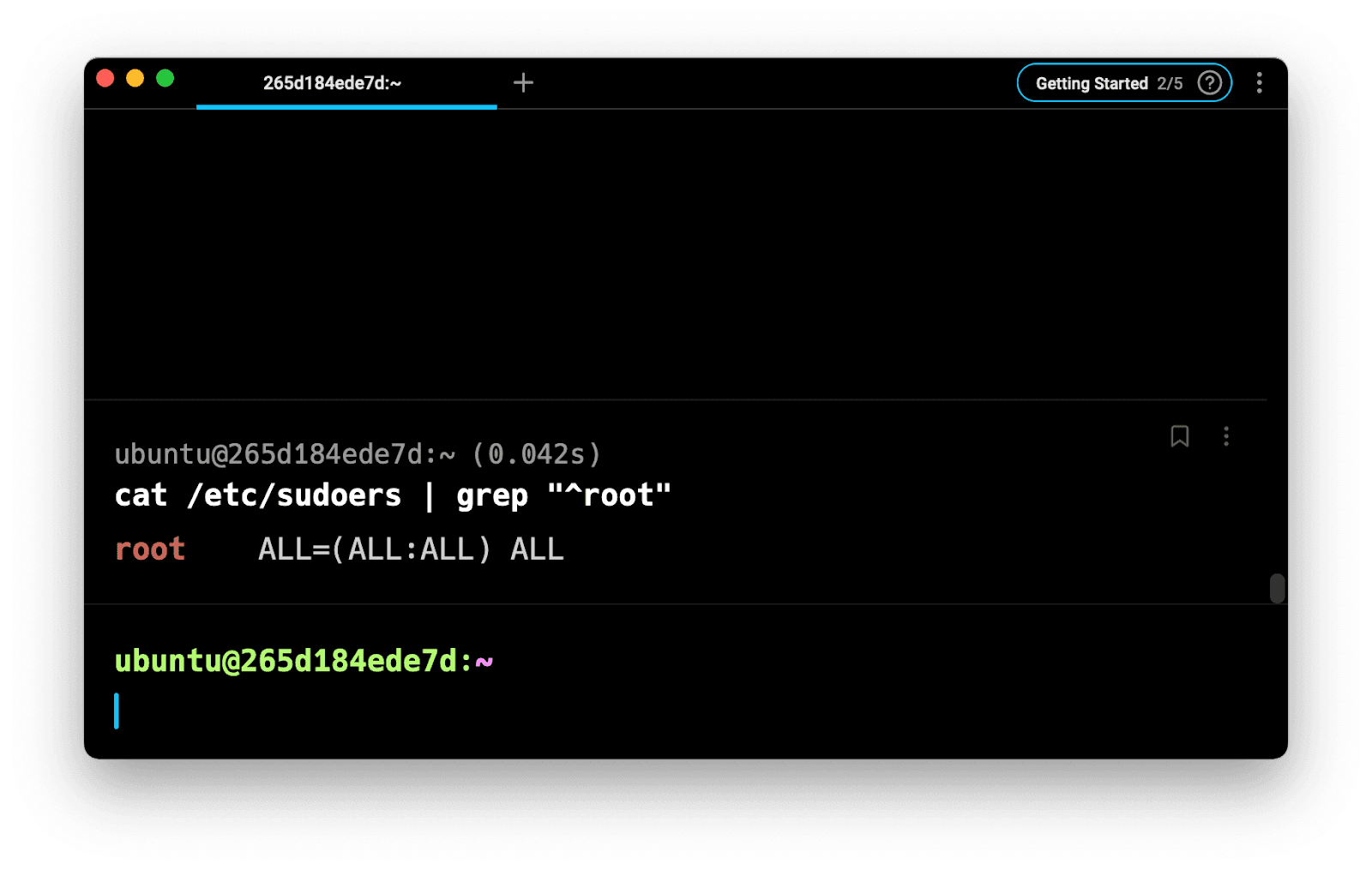Click the red root output word
The image size is (1372, 870).
pos(150,549)
